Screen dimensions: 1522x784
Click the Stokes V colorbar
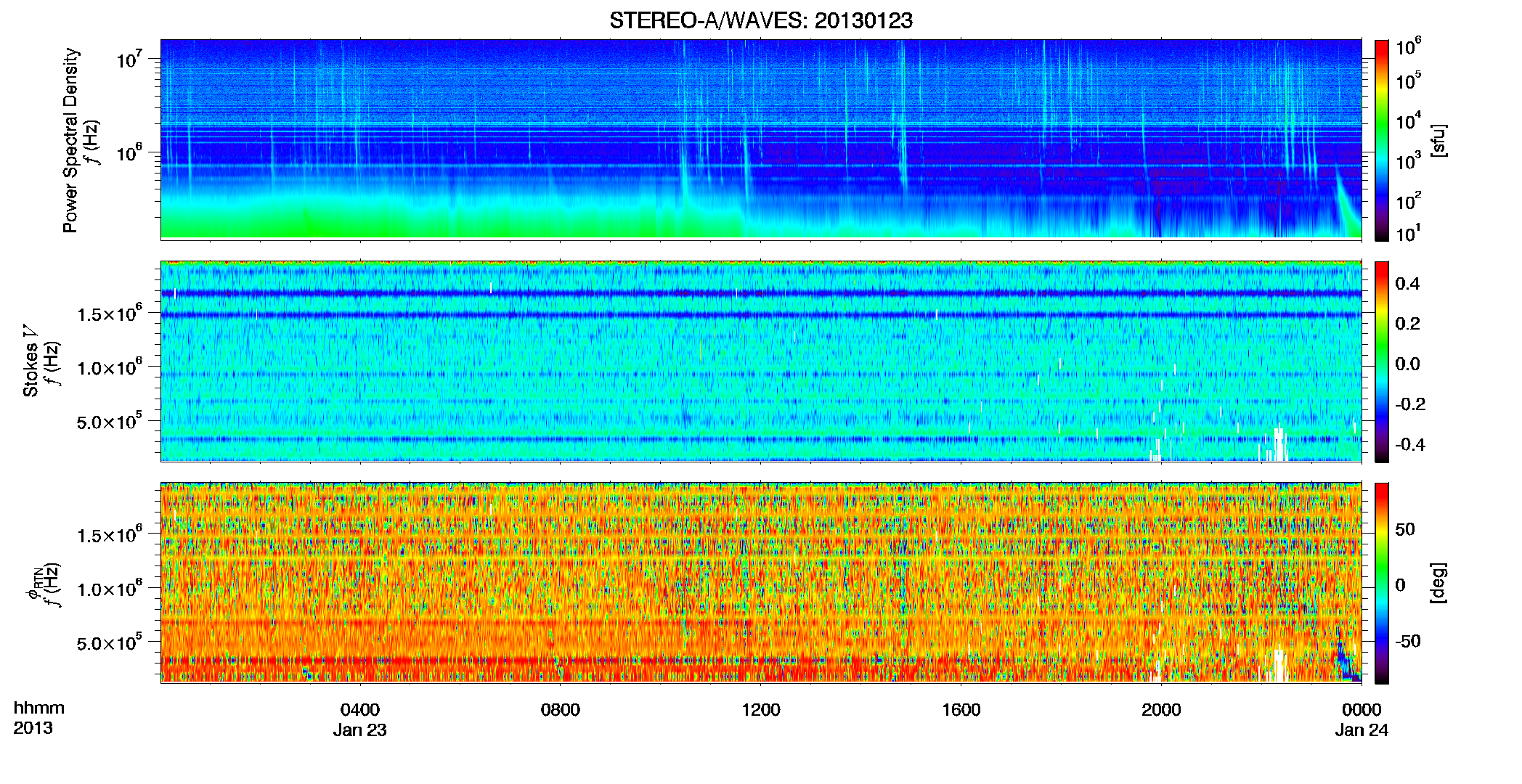point(1381,362)
